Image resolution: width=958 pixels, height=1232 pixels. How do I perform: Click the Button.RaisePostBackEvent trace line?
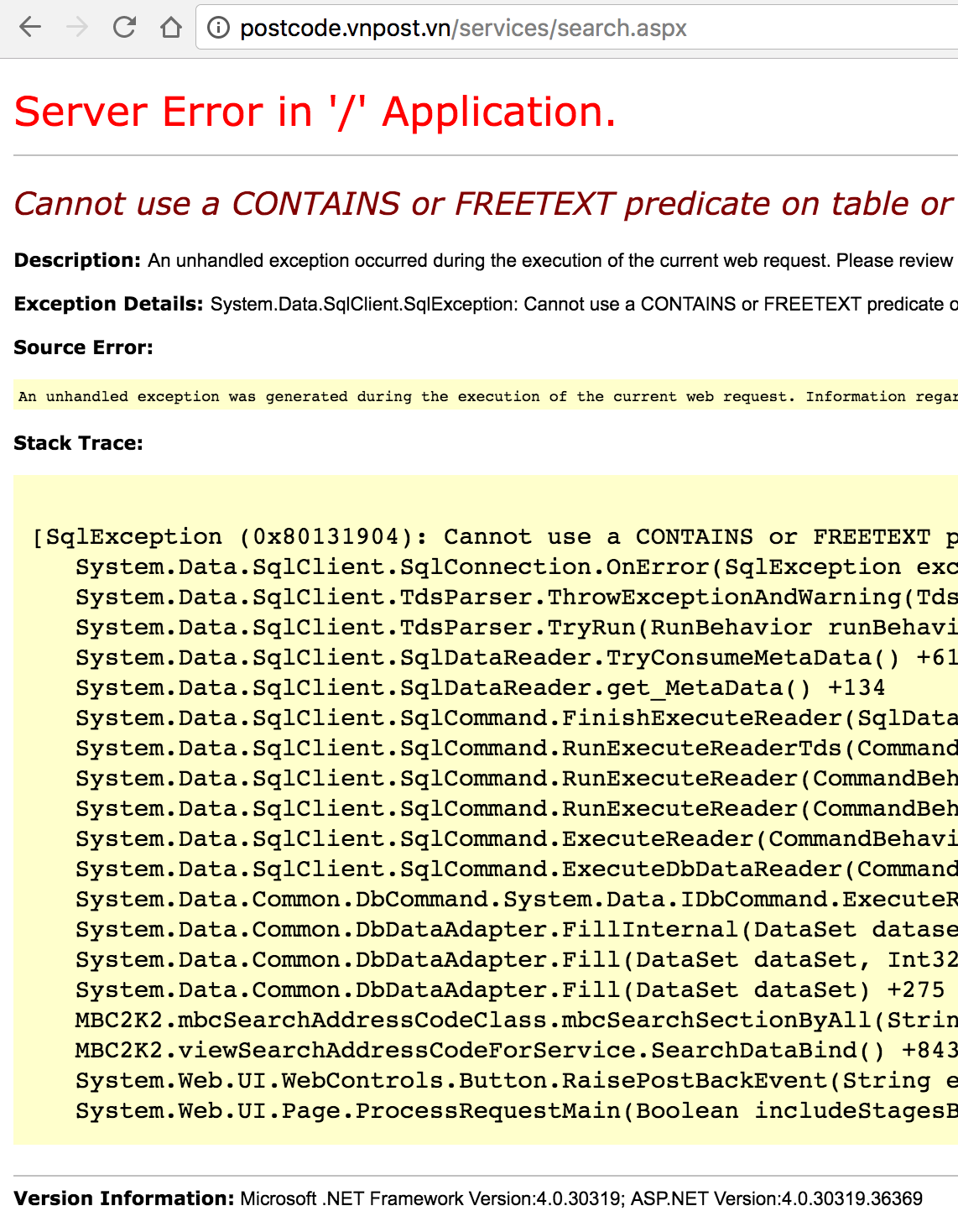[515, 1081]
